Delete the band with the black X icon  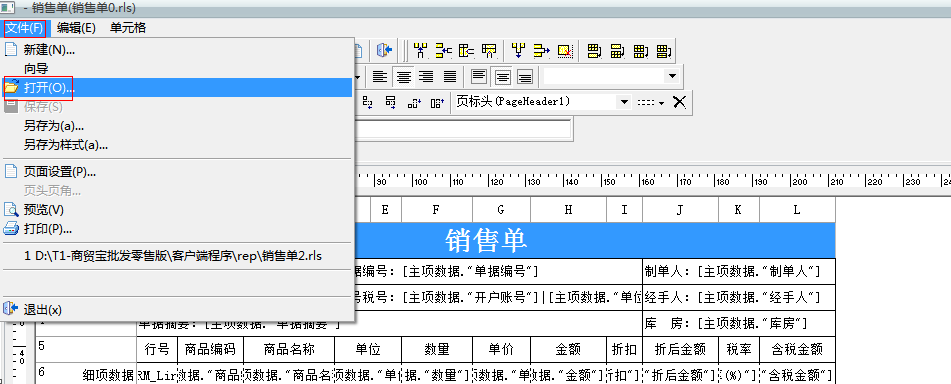point(679,103)
